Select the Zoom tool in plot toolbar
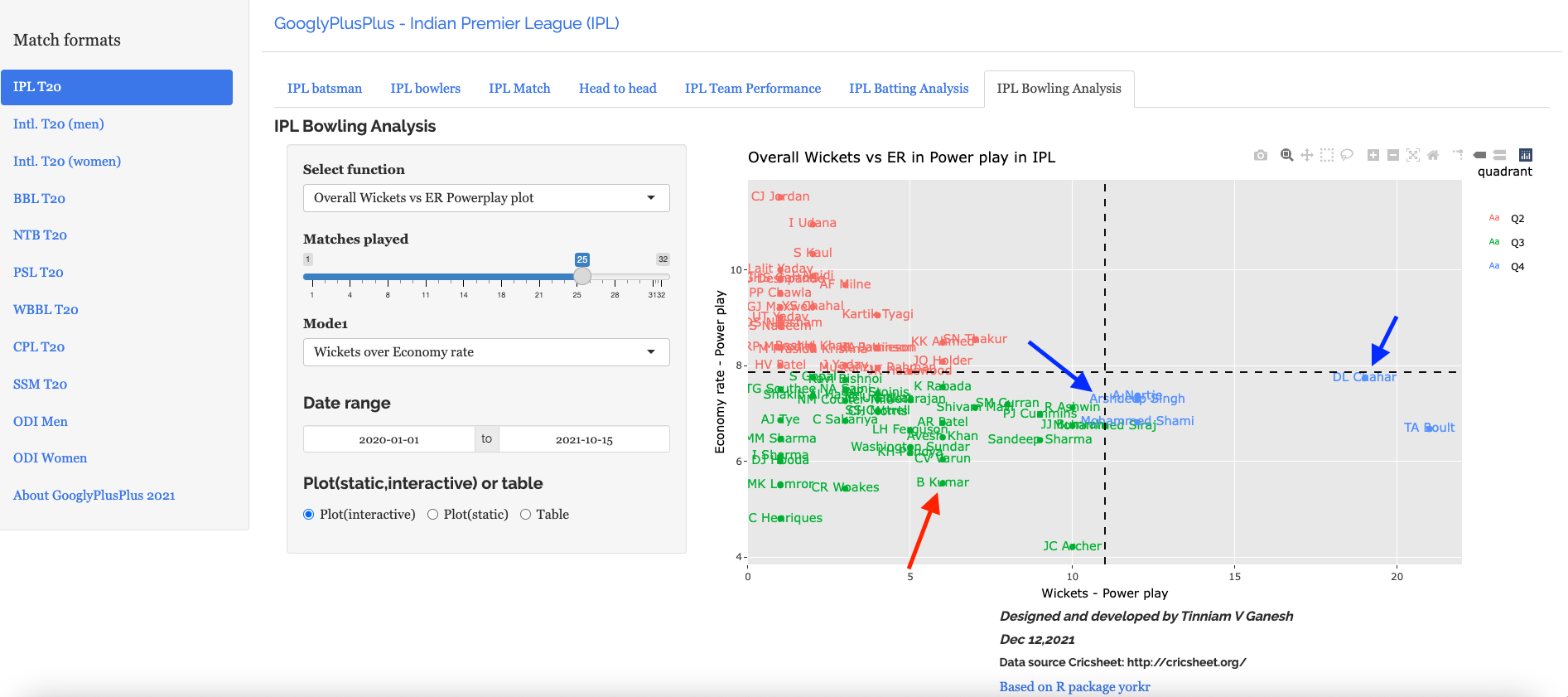Image resolution: width=1568 pixels, height=697 pixels. click(1286, 155)
